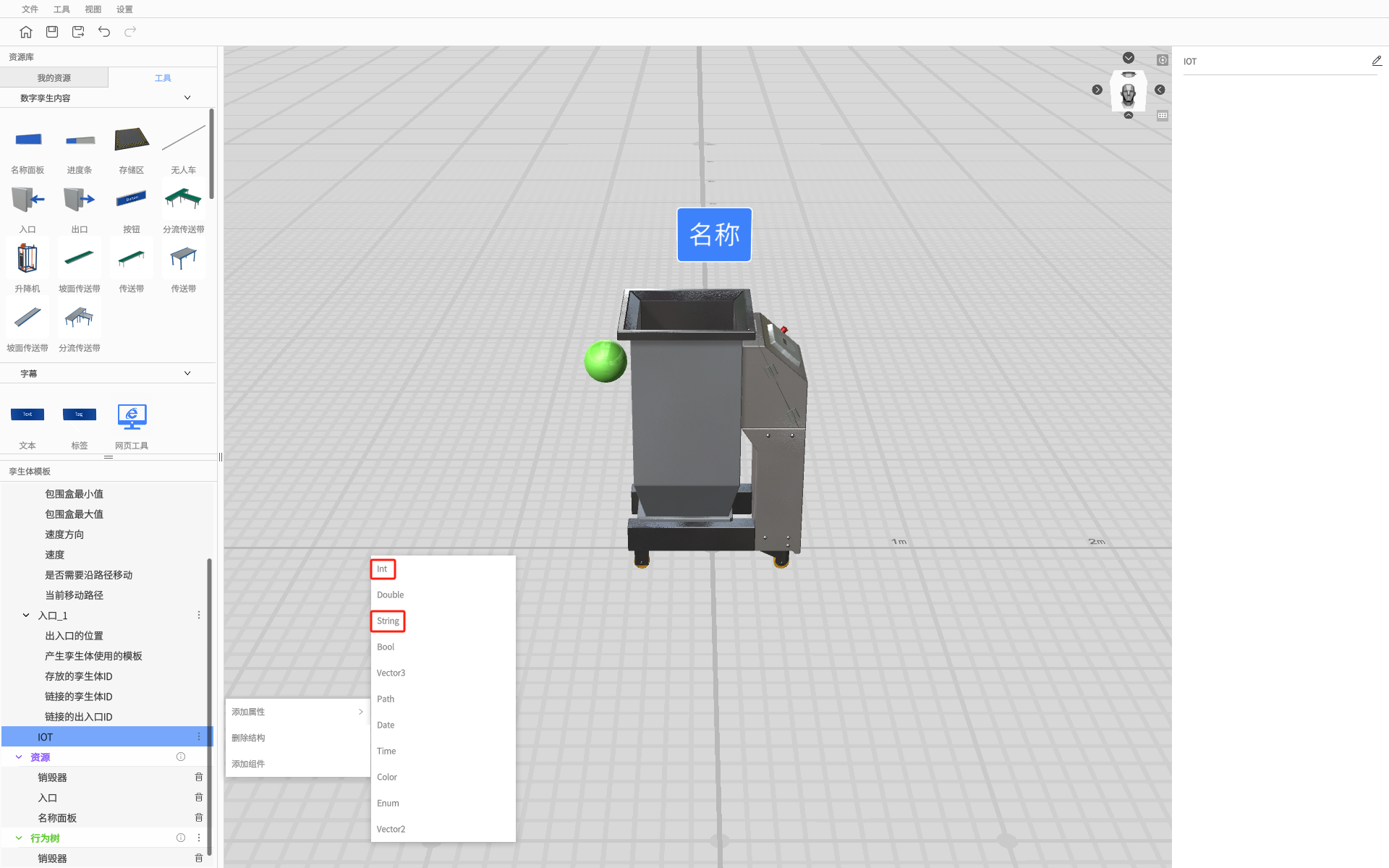1389x868 pixels.
Task: Select 速度方向 item in template tree
Action: click(64, 535)
